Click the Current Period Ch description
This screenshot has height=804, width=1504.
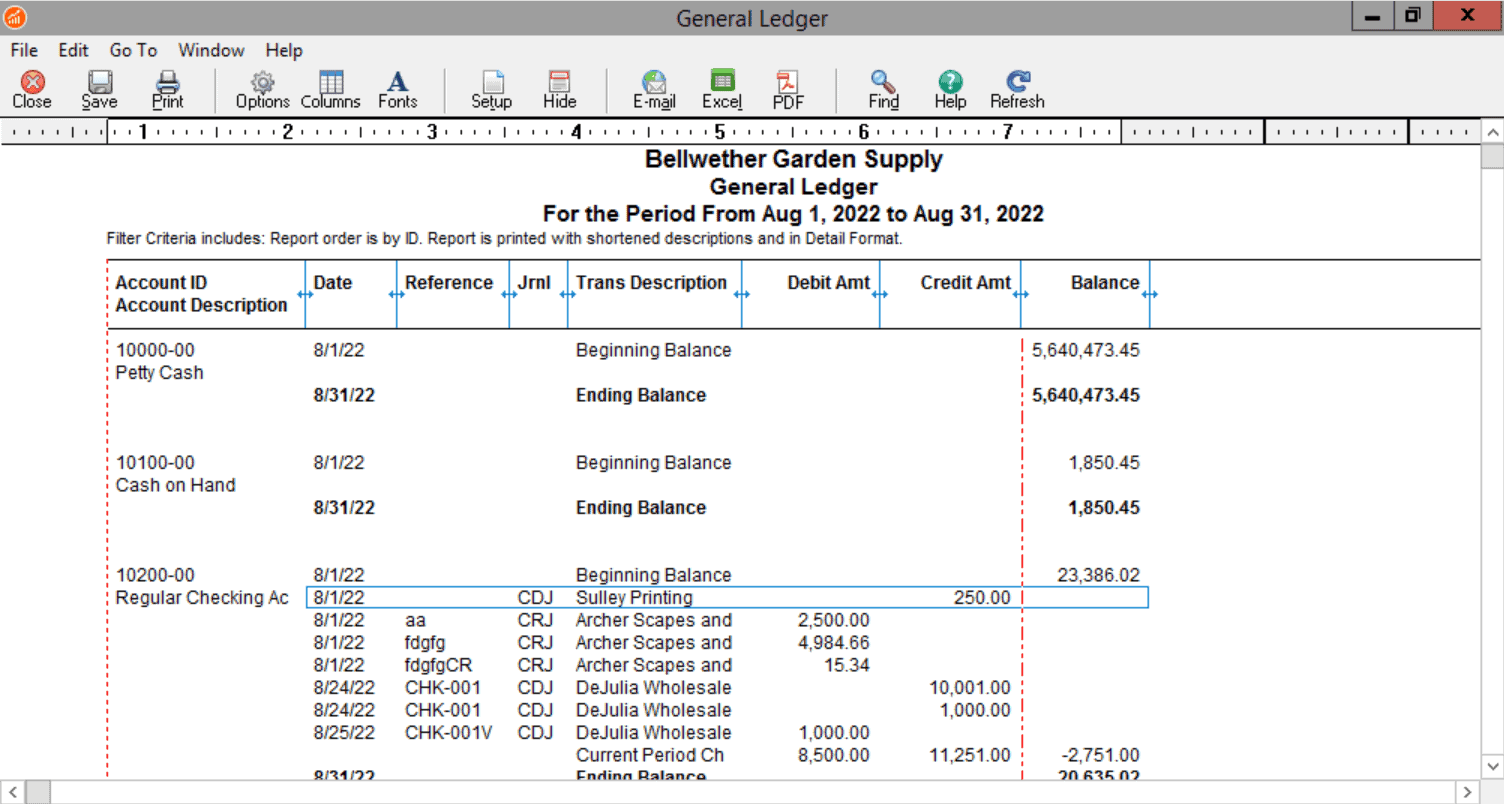tap(650, 755)
